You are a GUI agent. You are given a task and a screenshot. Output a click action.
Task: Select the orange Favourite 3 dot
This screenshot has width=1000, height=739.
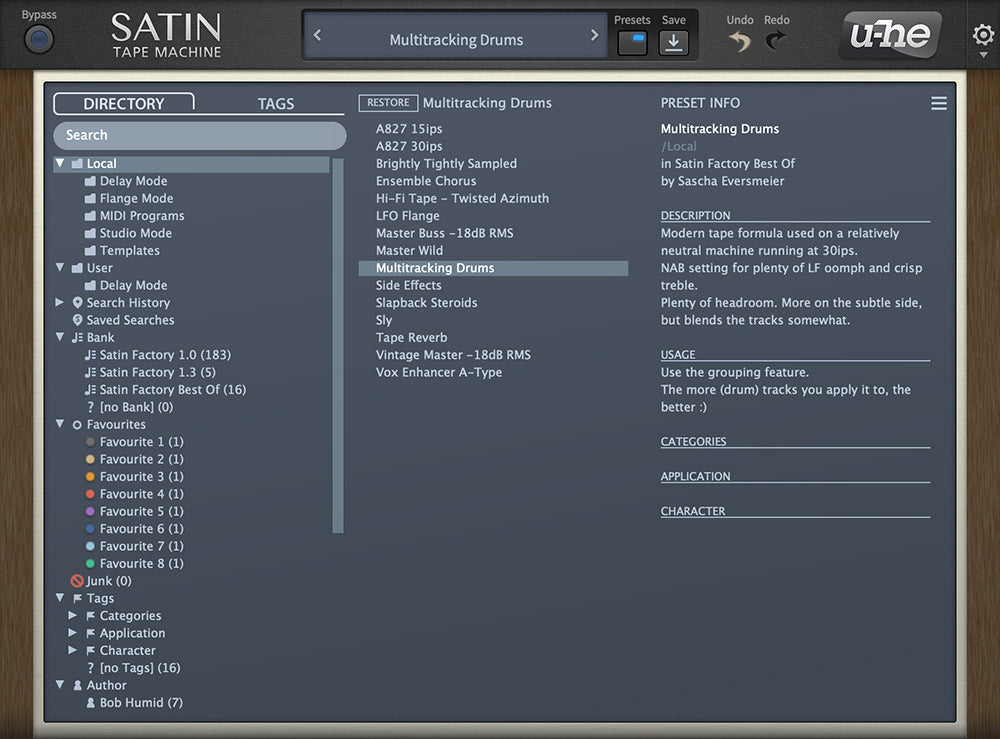click(x=90, y=476)
